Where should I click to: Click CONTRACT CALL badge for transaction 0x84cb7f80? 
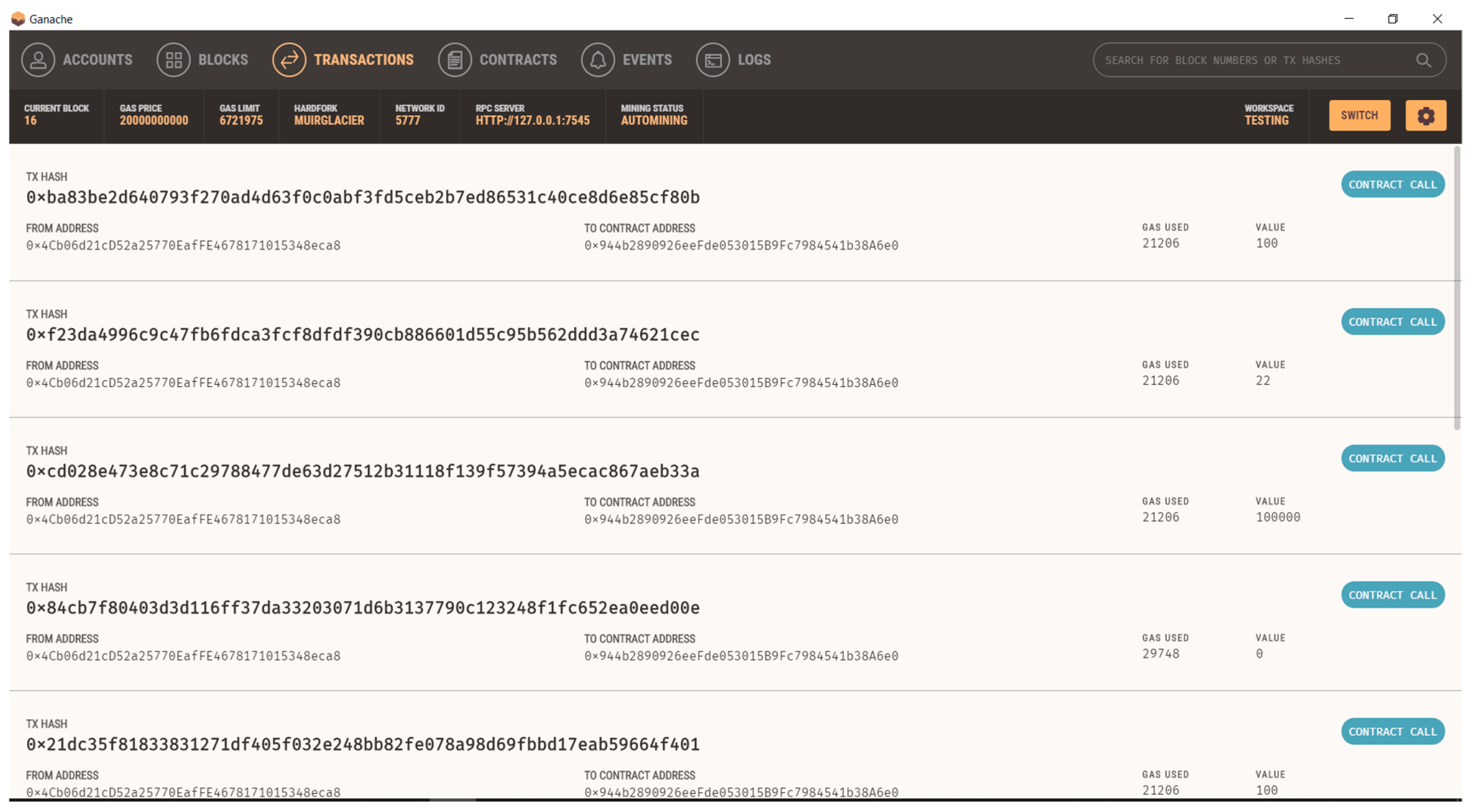point(1392,594)
